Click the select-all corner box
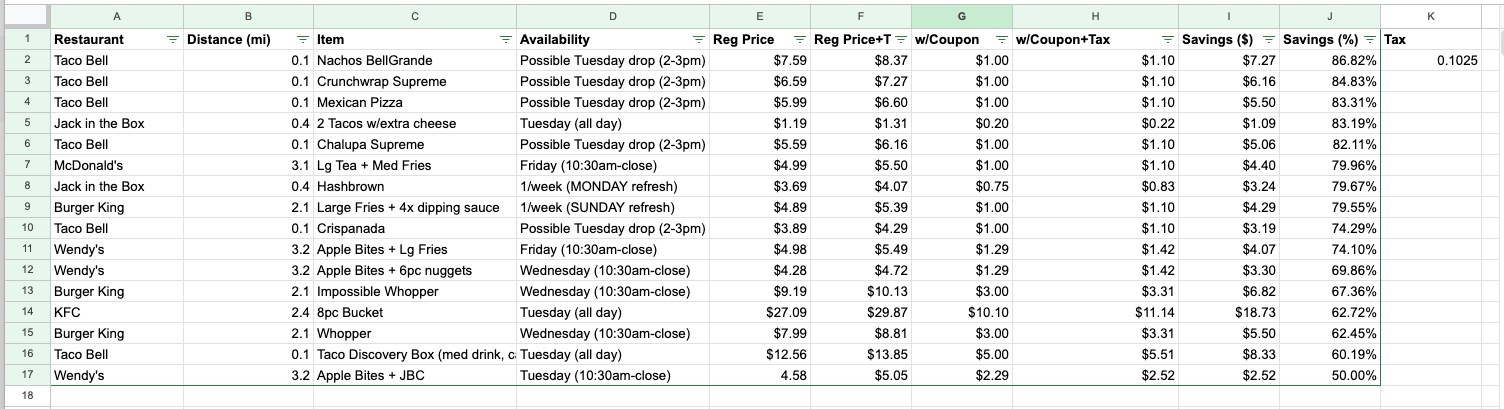This screenshot has width=1504, height=409. [x=25, y=16]
